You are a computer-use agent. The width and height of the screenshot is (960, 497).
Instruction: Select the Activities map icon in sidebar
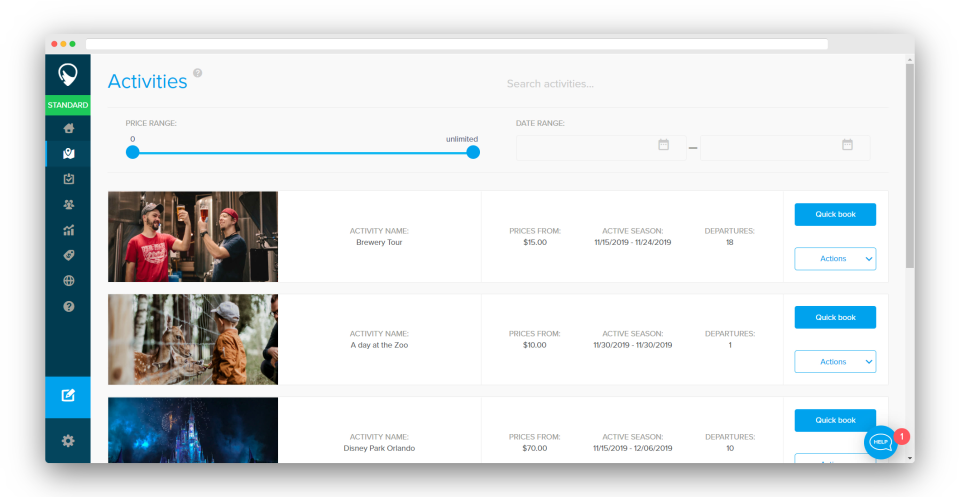coord(69,154)
